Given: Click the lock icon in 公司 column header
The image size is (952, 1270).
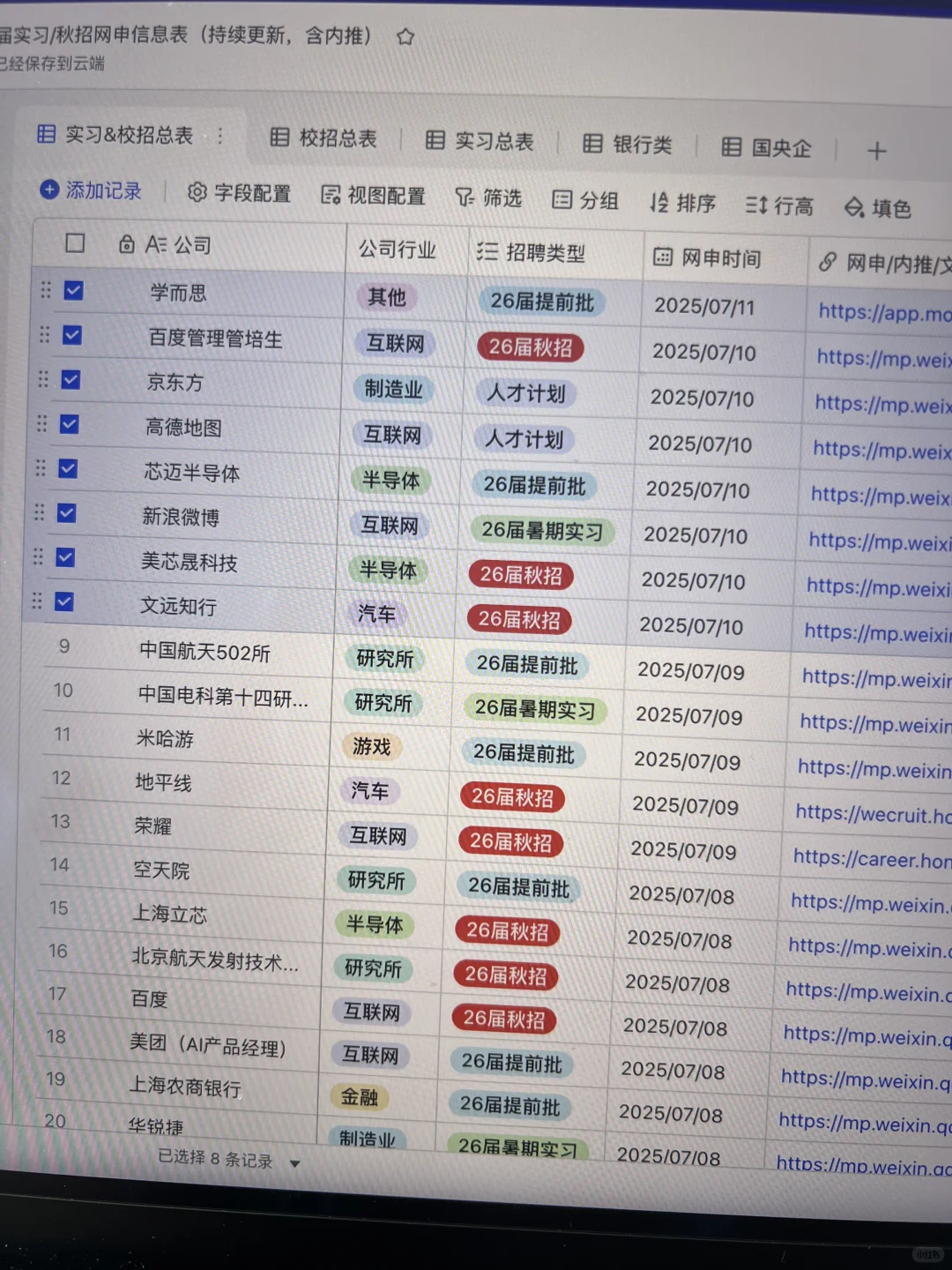Looking at the screenshot, I should [127, 244].
